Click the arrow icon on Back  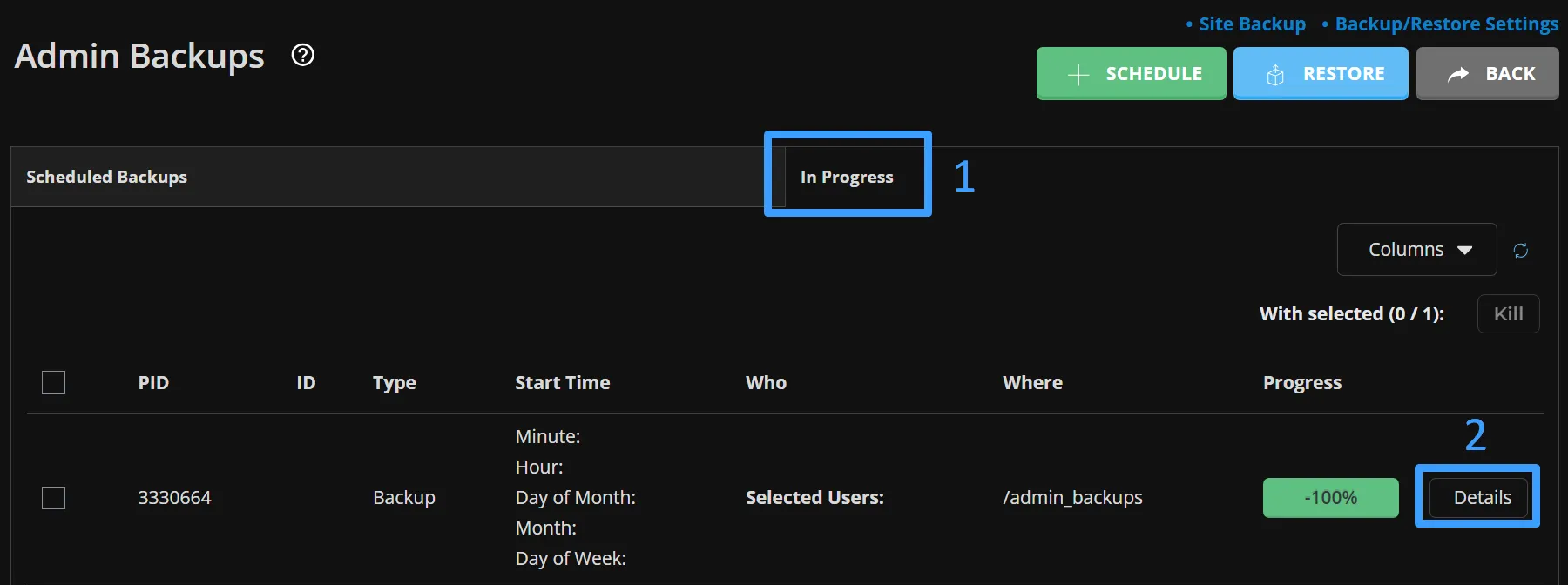pyautogui.click(x=1458, y=75)
